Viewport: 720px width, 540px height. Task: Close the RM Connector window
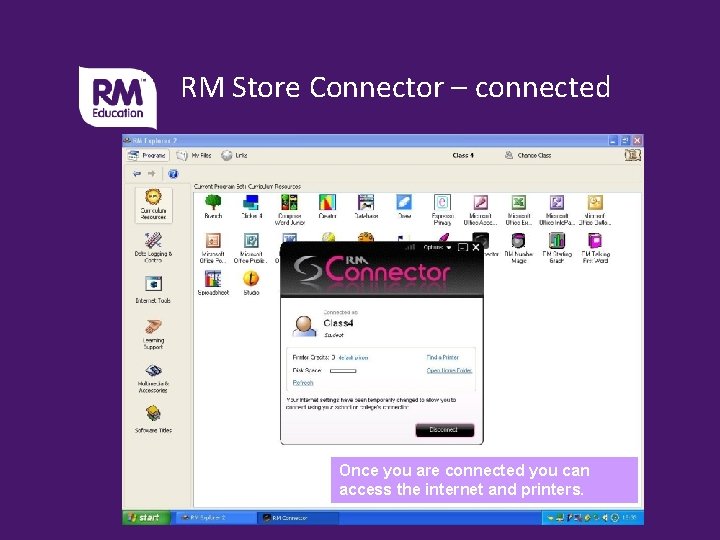tap(476, 248)
